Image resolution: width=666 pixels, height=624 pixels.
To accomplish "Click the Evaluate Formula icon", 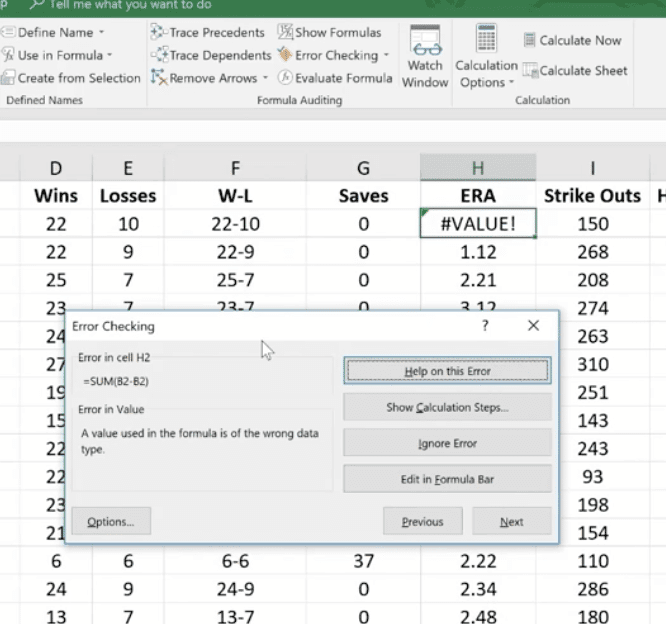I will pos(286,78).
